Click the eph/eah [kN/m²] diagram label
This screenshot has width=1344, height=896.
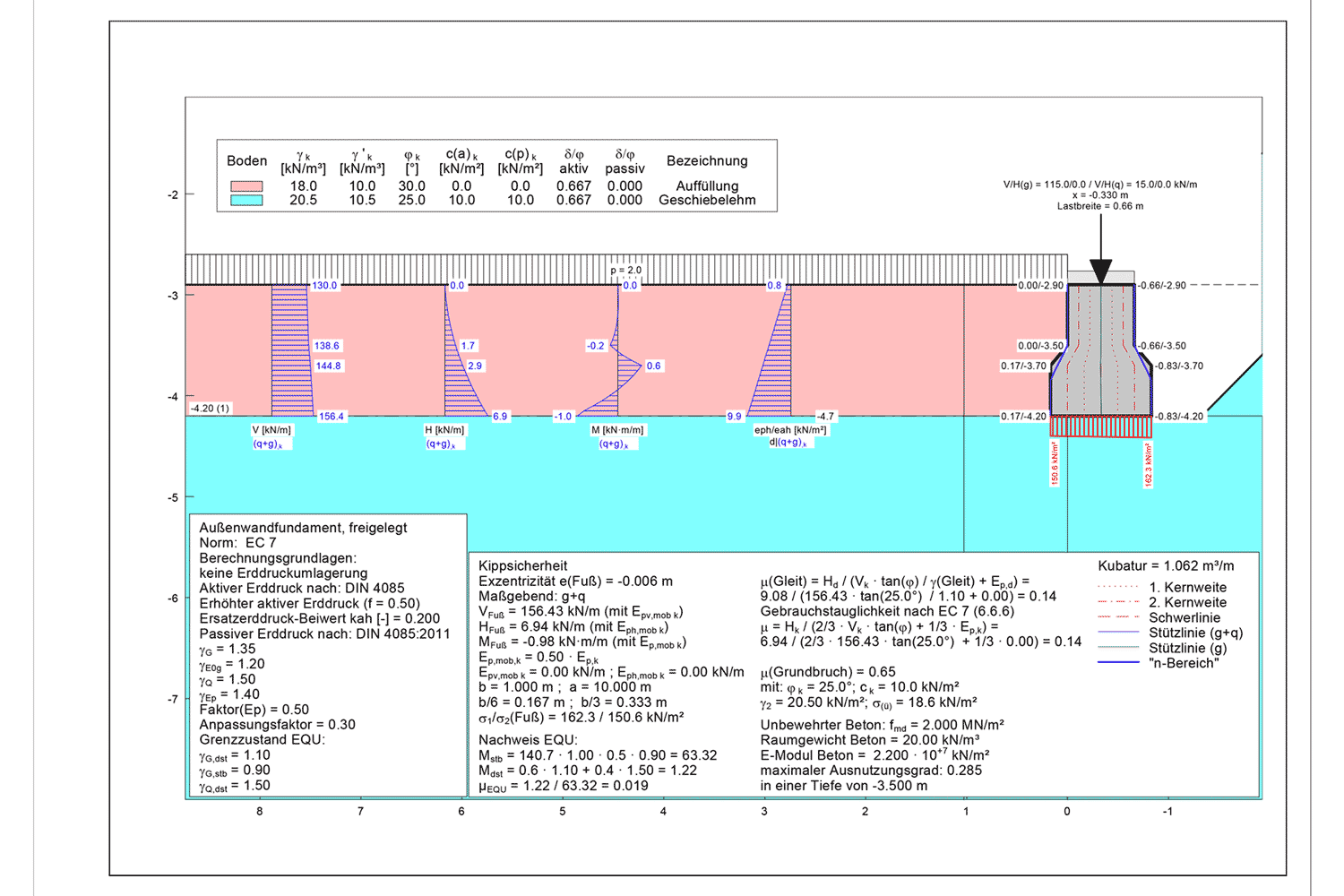(790, 430)
